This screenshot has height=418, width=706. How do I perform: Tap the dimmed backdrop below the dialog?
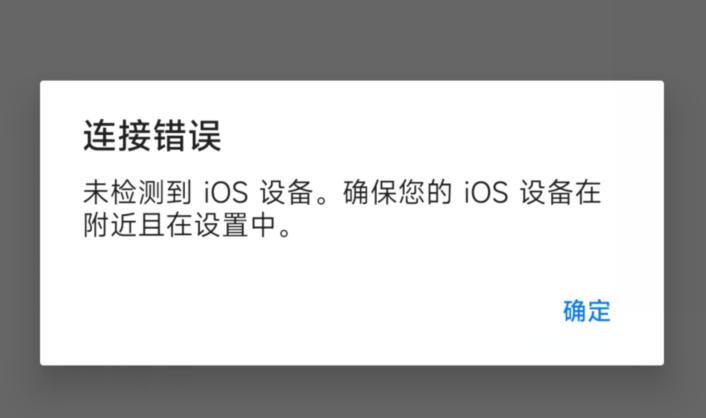[x=353, y=392]
